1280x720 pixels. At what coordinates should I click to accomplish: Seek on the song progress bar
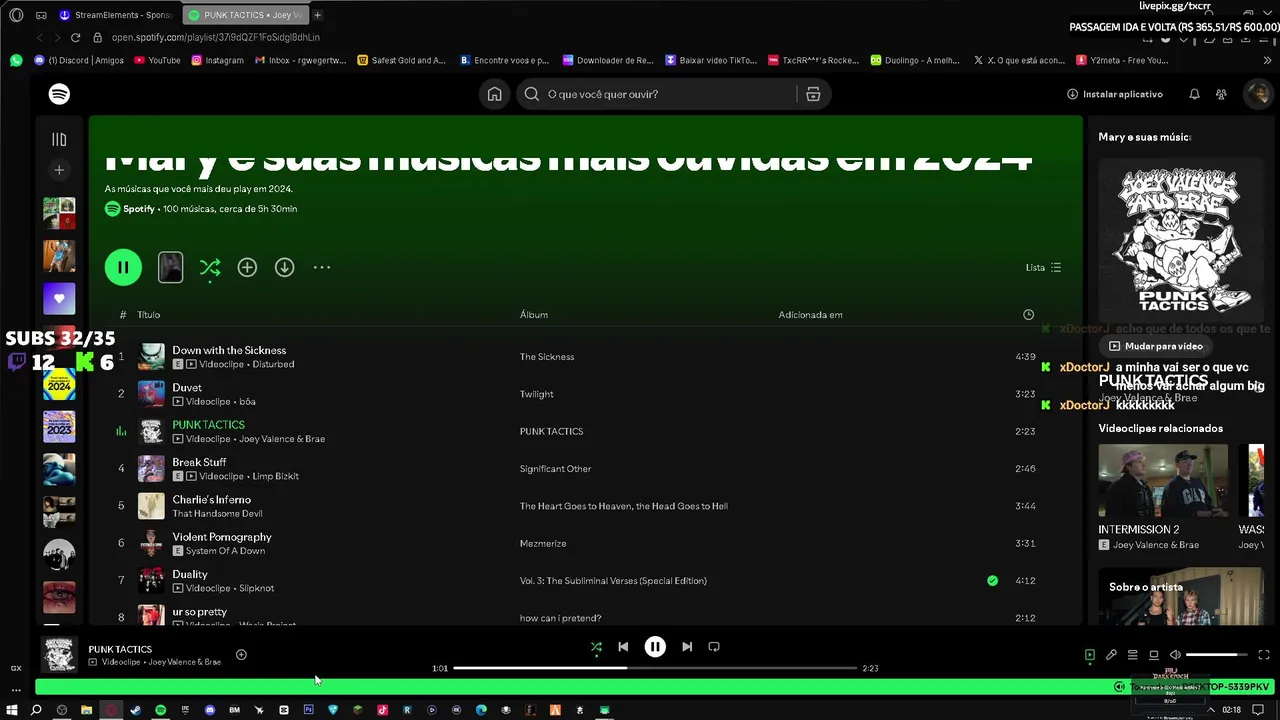655,668
